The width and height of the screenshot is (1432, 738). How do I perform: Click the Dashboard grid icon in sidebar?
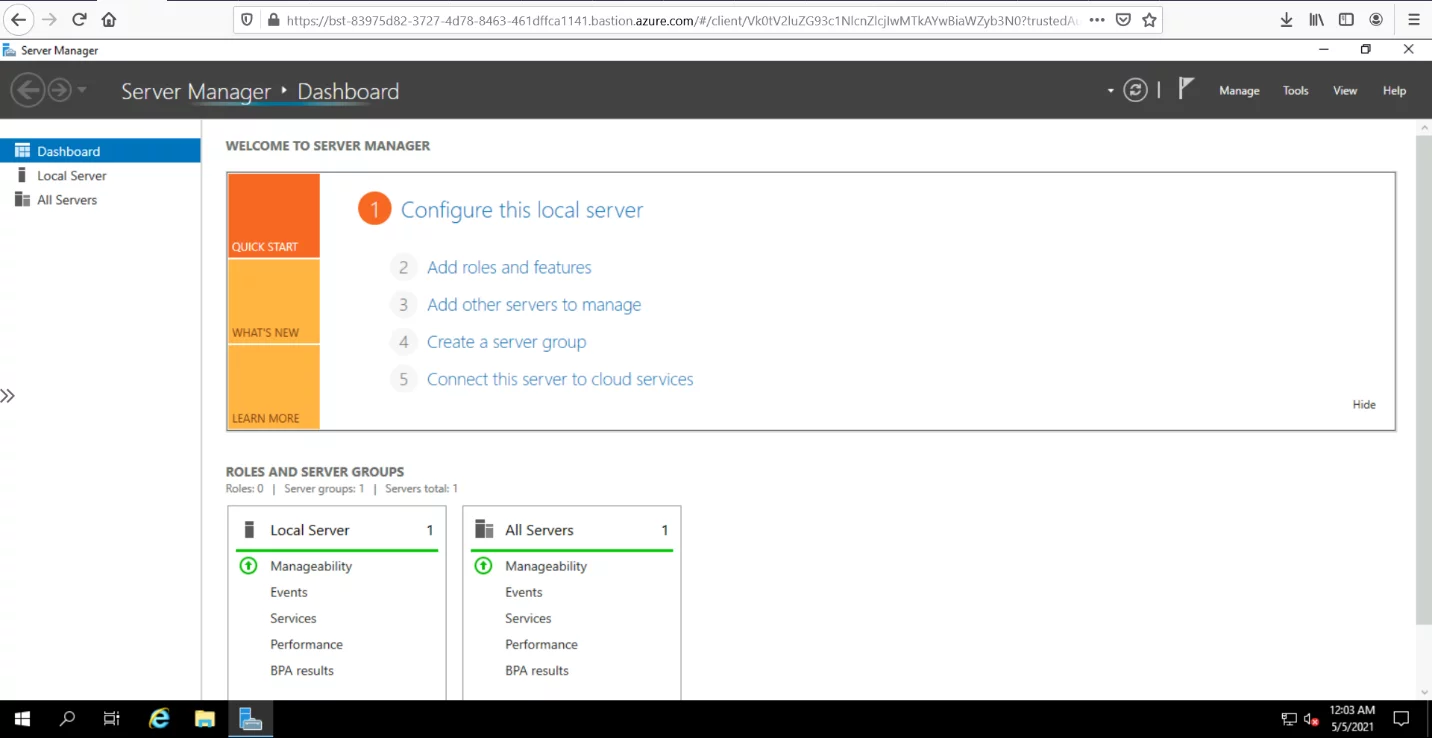[22, 151]
